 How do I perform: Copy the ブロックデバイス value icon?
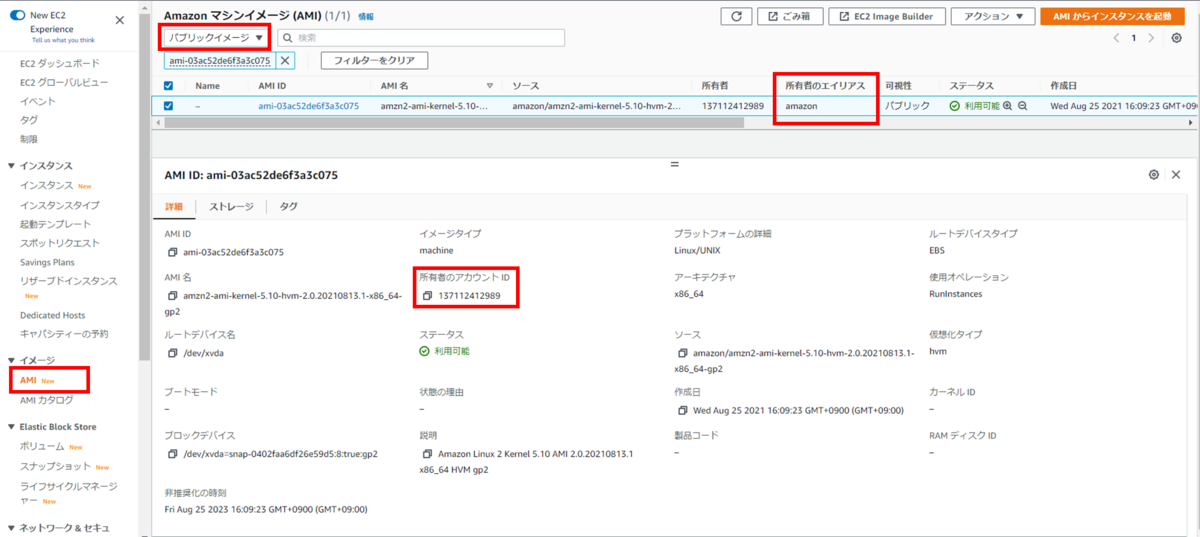[x=173, y=454]
